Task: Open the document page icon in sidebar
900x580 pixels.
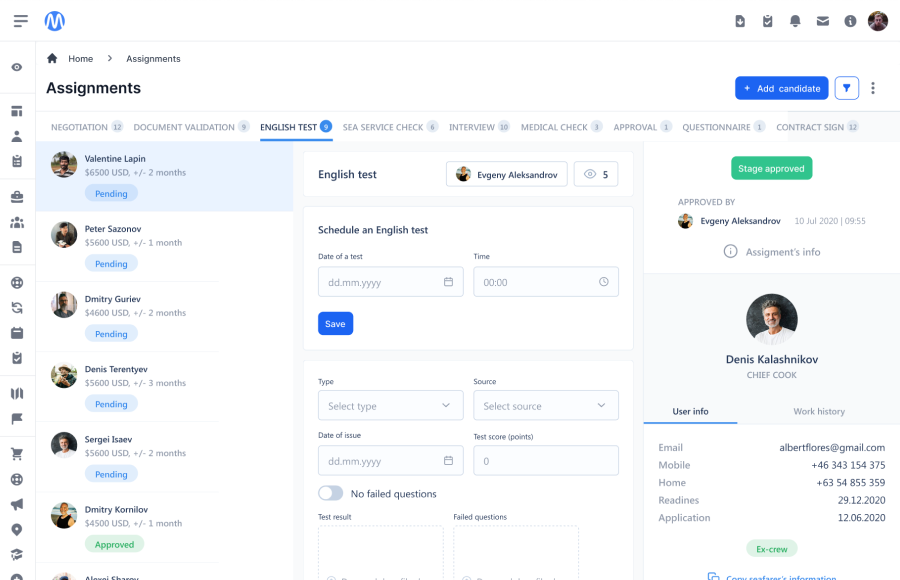Action: (x=17, y=248)
